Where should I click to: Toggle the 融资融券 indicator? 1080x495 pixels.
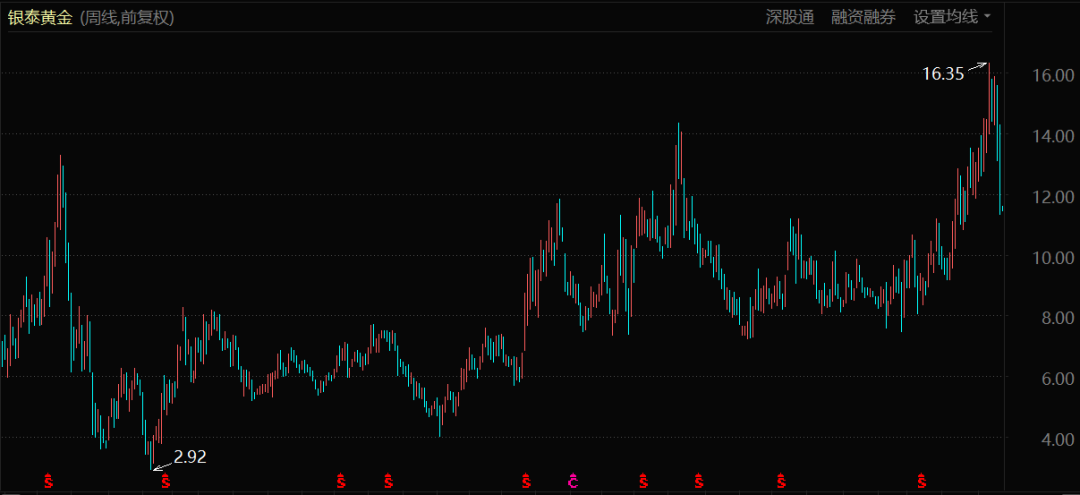pyautogui.click(x=864, y=17)
